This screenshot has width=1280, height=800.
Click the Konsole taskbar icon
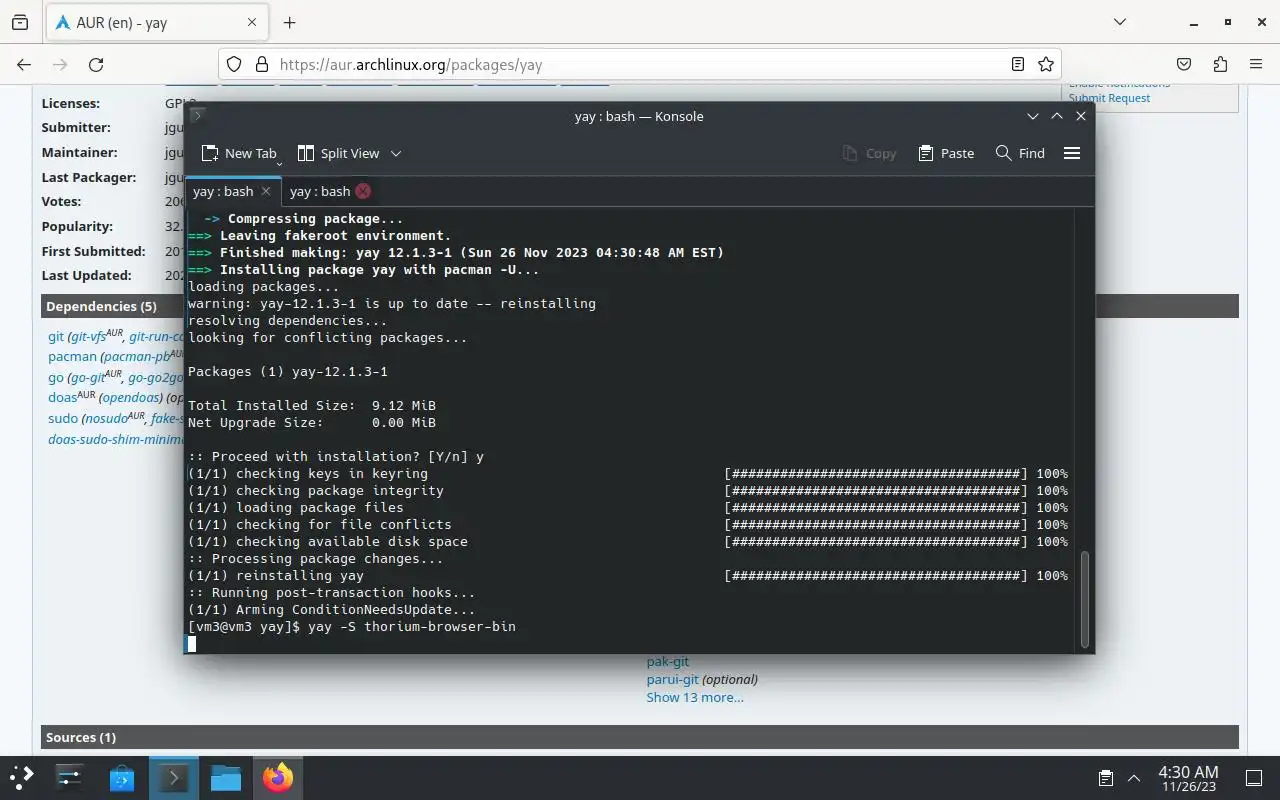click(174, 778)
